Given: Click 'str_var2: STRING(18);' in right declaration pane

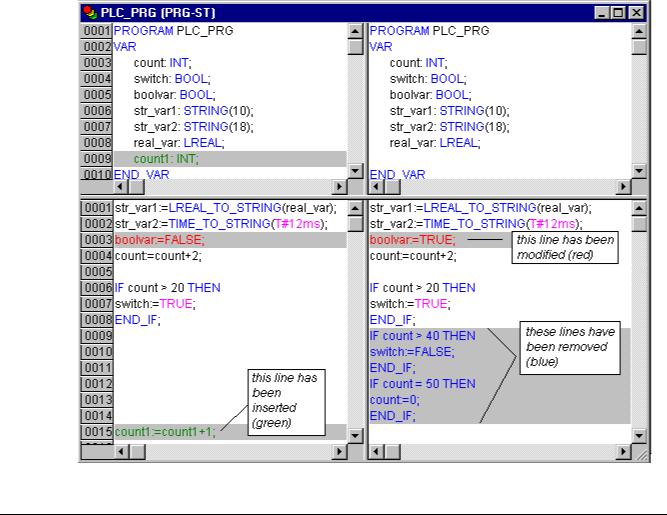Looking at the screenshot, I should click(x=449, y=127).
